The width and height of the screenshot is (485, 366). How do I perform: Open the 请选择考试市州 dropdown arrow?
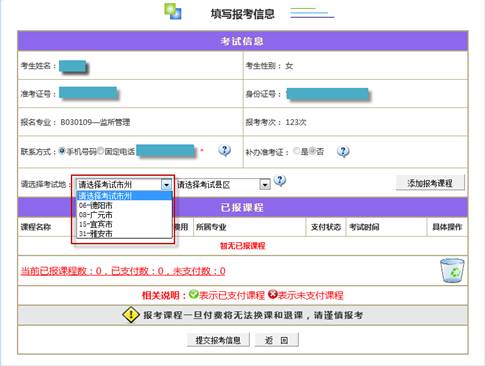coord(166,184)
